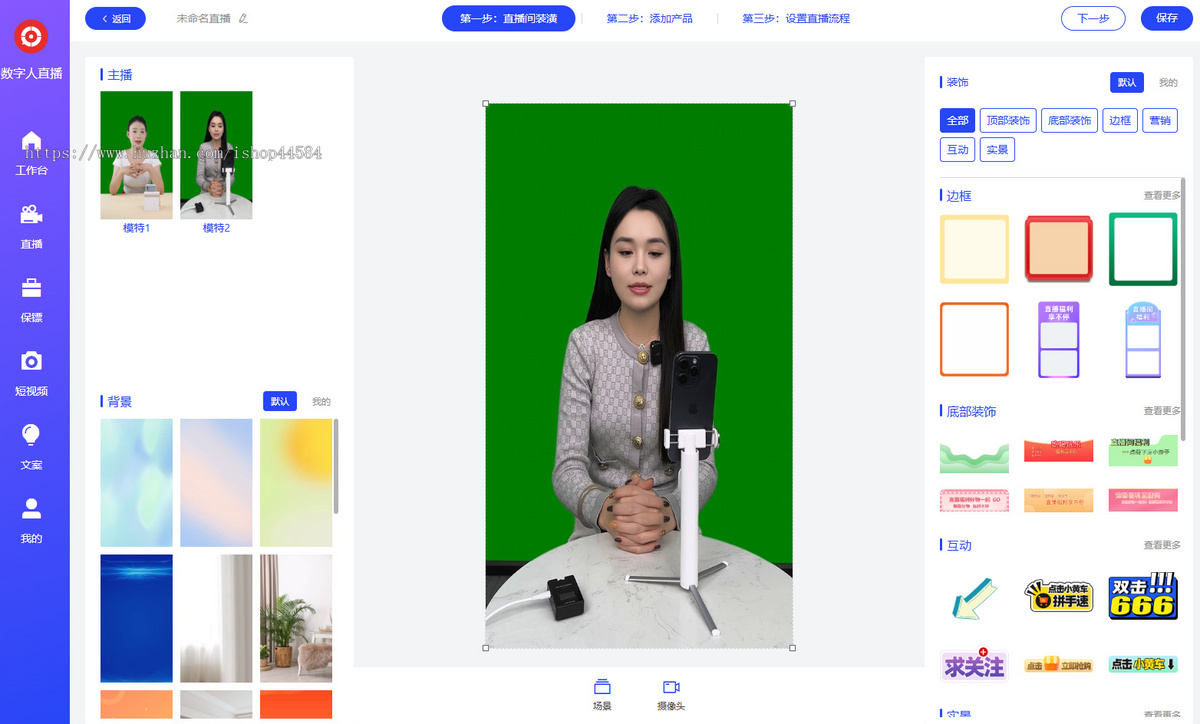The width and height of the screenshot is (1200, 724).
Task: Add the green 主播推荐 bottom banner
Action: click(x=1142, y=450)
